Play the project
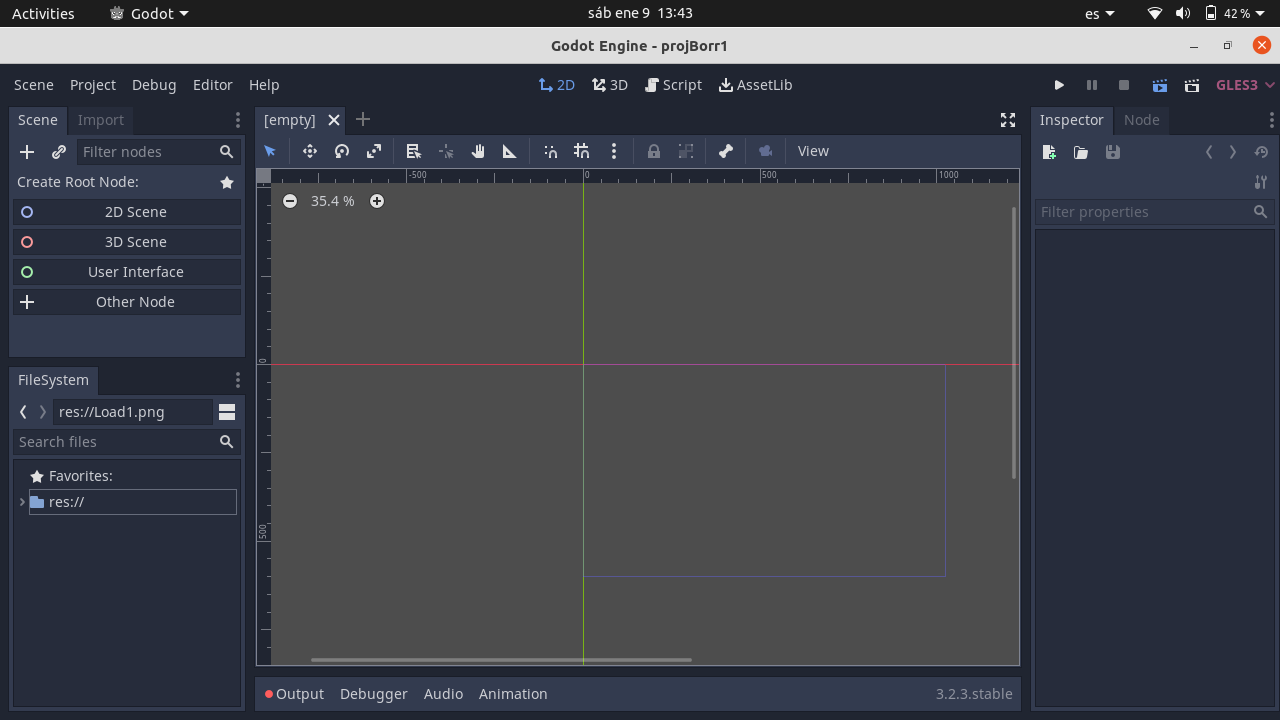 (1059, 85)
